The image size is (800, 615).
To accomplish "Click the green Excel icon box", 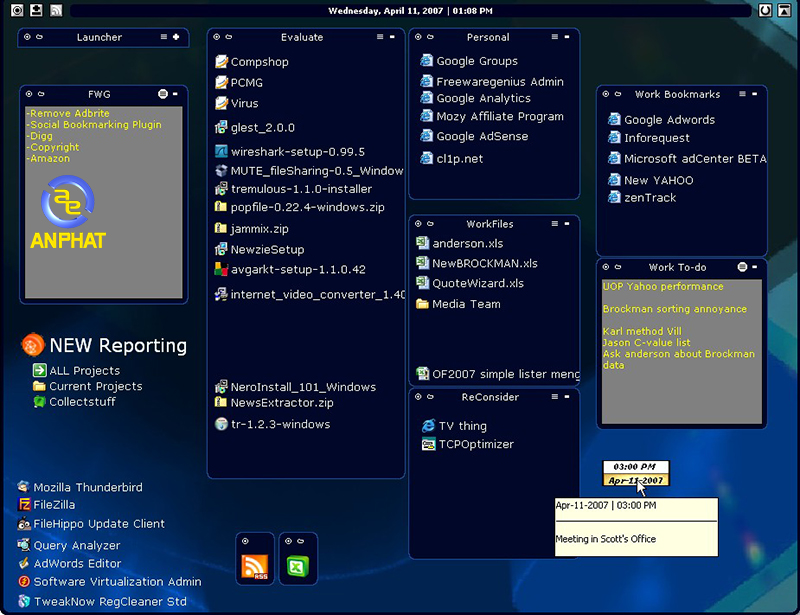I will click(298, 566).
